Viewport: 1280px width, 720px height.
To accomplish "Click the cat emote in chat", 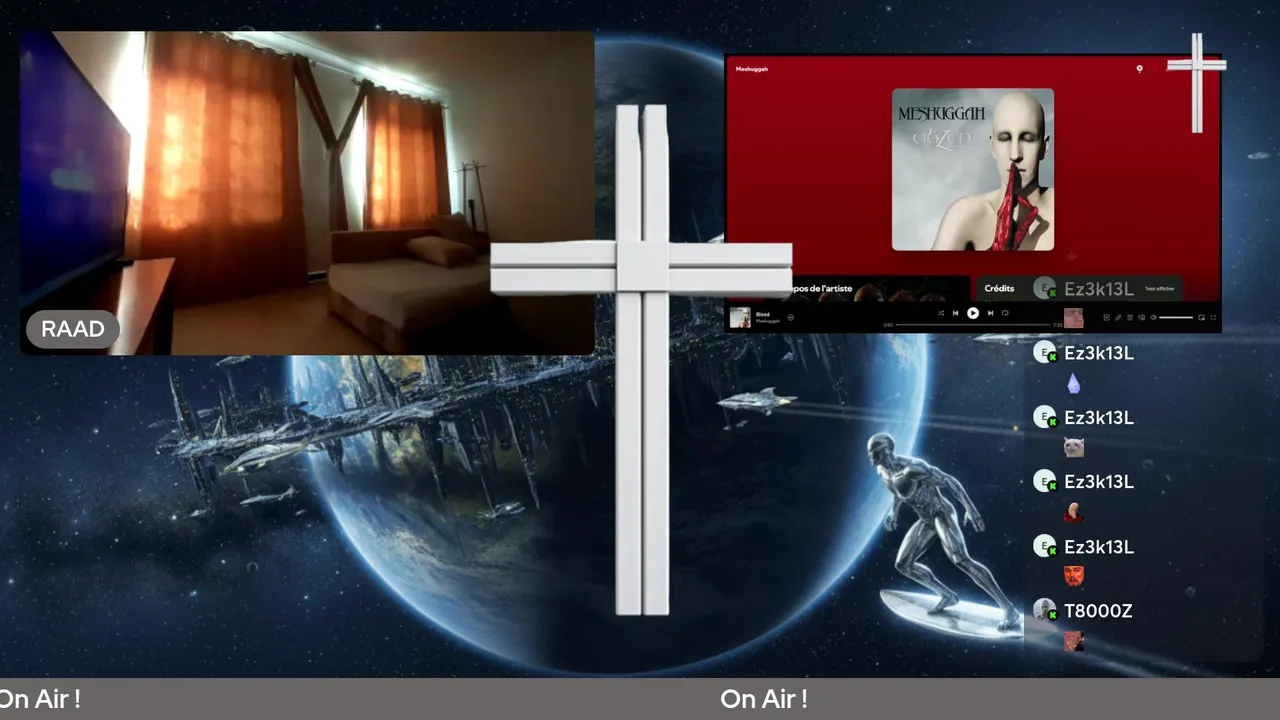I will coord(1074,447).
